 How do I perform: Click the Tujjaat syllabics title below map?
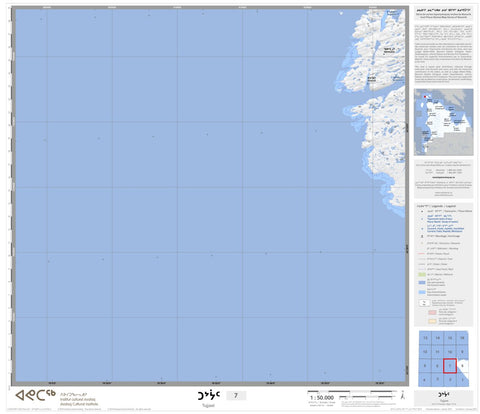208,395
